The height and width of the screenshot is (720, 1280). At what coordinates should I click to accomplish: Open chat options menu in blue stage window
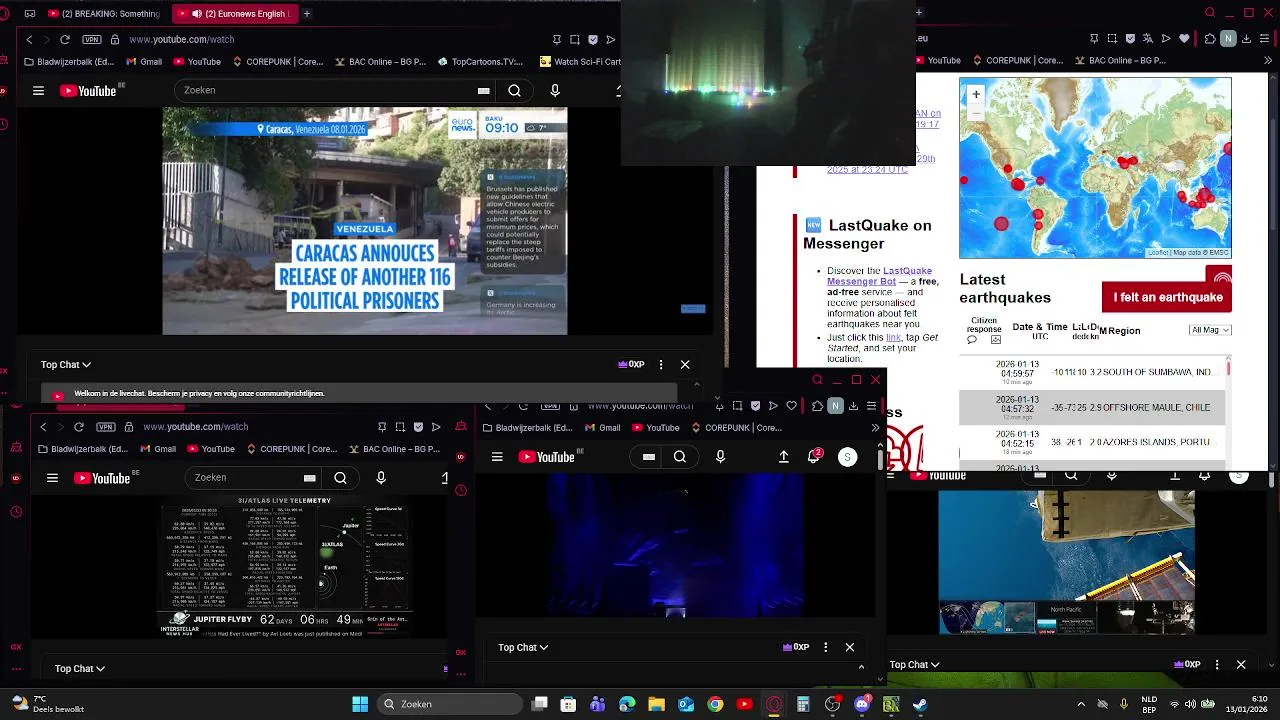coord(825,647)
